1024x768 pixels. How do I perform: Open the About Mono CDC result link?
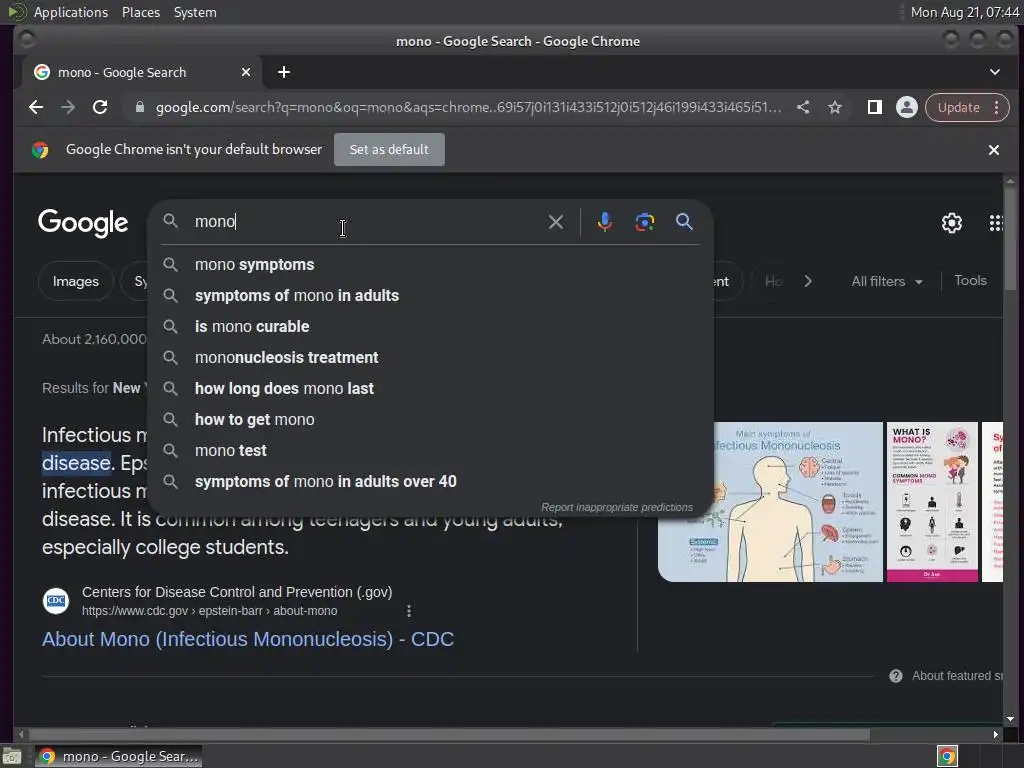(x=248, y=639)
